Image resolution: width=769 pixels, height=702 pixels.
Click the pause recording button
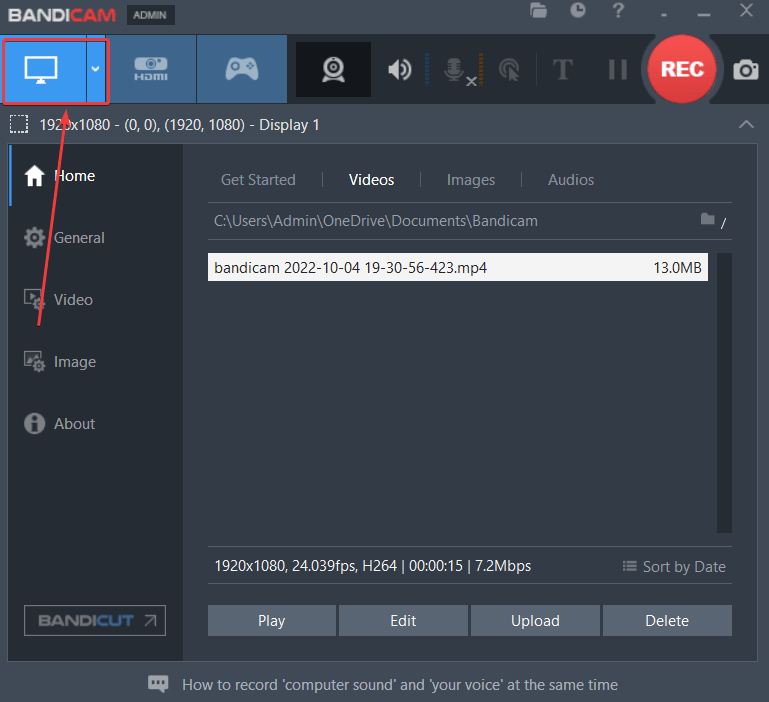617,69
